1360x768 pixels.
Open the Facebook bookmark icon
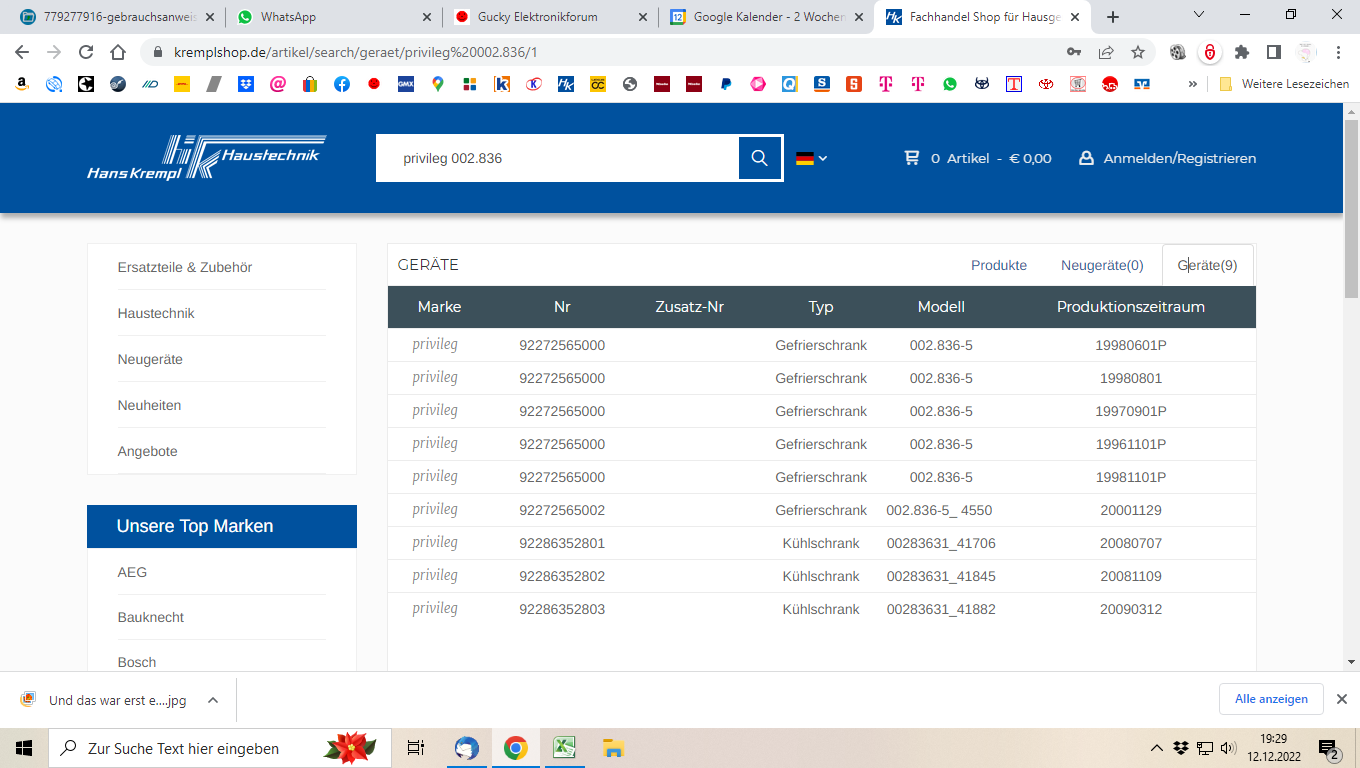click(342, 85)
